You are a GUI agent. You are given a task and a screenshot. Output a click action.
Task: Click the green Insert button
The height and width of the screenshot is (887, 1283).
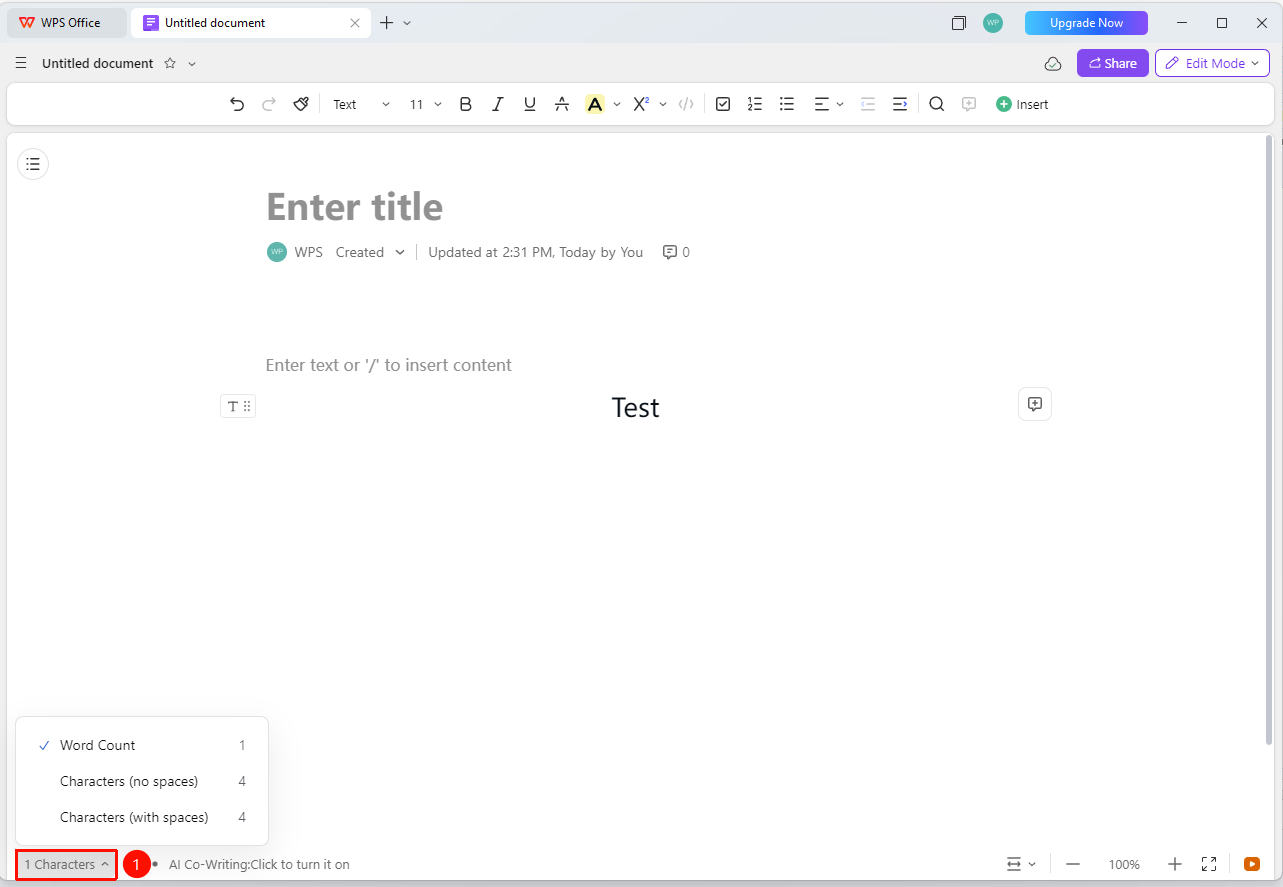pos(1022,104)
